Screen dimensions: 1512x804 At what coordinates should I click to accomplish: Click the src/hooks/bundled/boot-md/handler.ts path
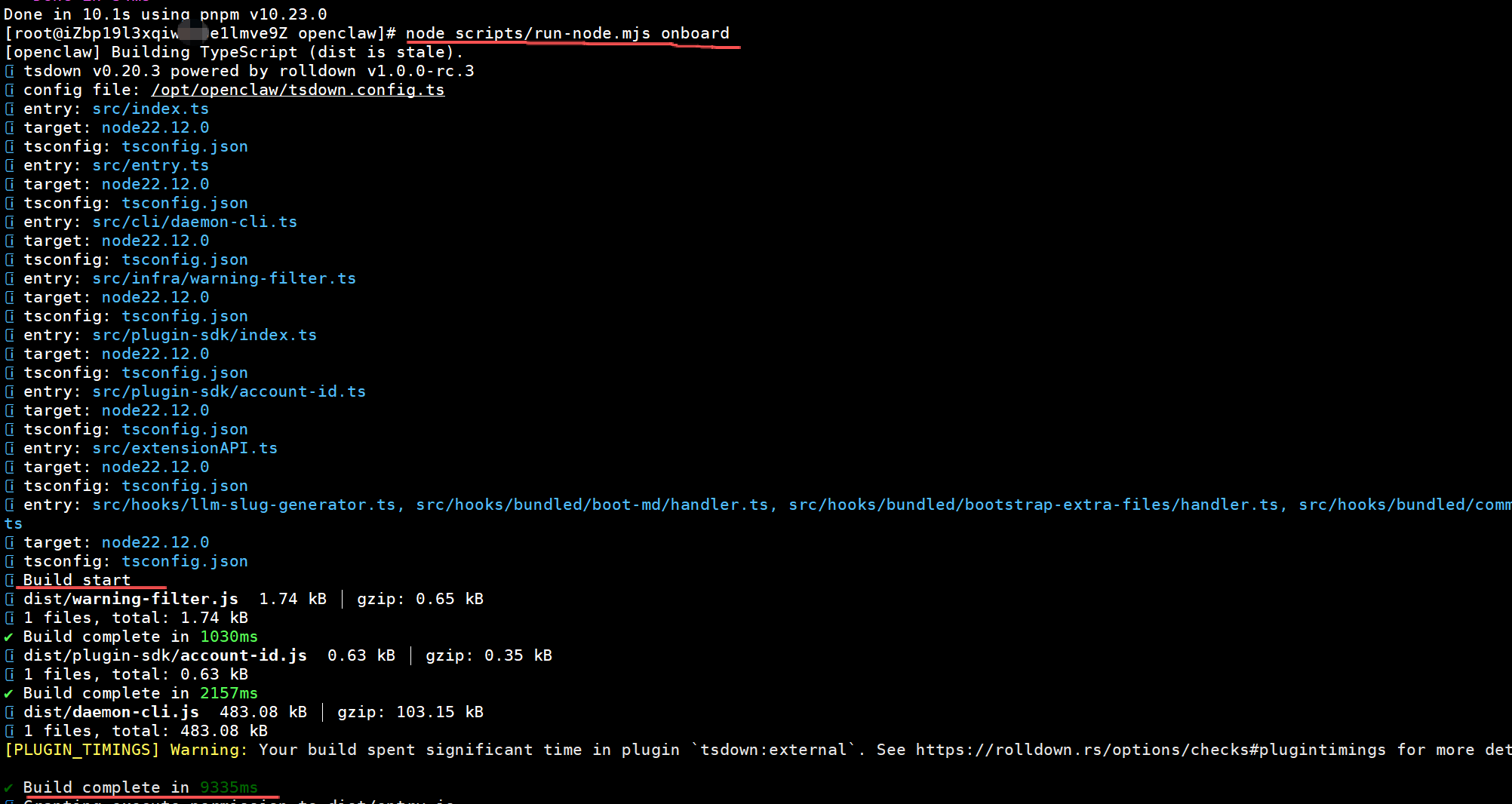click(592, 505)
